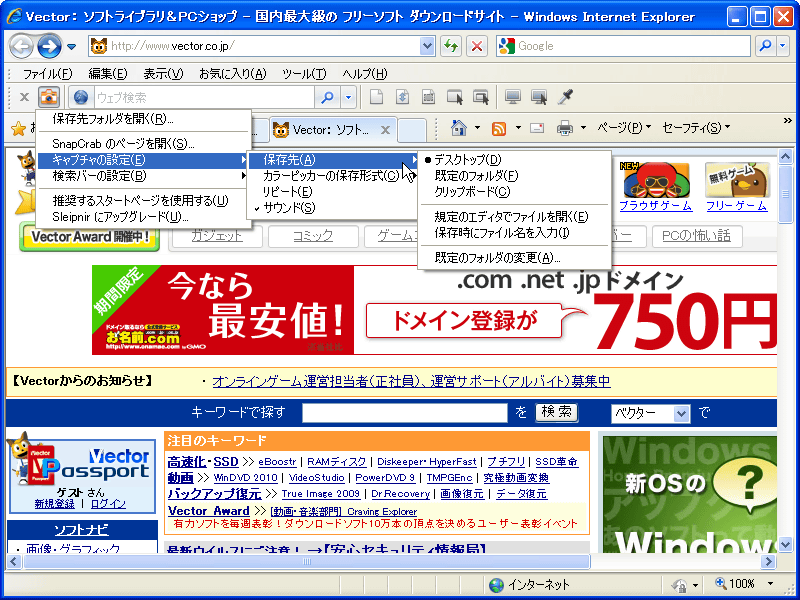Close the SnapCrab toolbar with the X
Image resolution: width=800 pixels, height=600 pixels.
pos(24,97)
